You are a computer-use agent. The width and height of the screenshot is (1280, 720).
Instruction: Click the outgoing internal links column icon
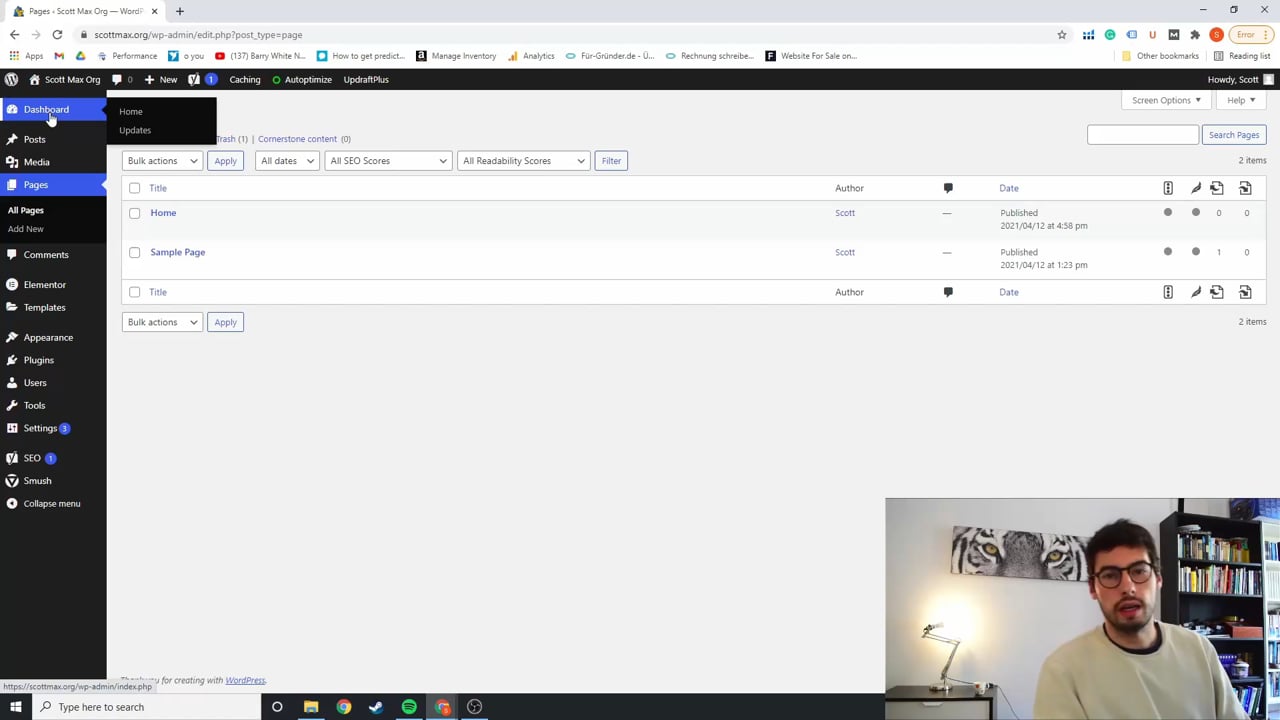[1217, 188]
